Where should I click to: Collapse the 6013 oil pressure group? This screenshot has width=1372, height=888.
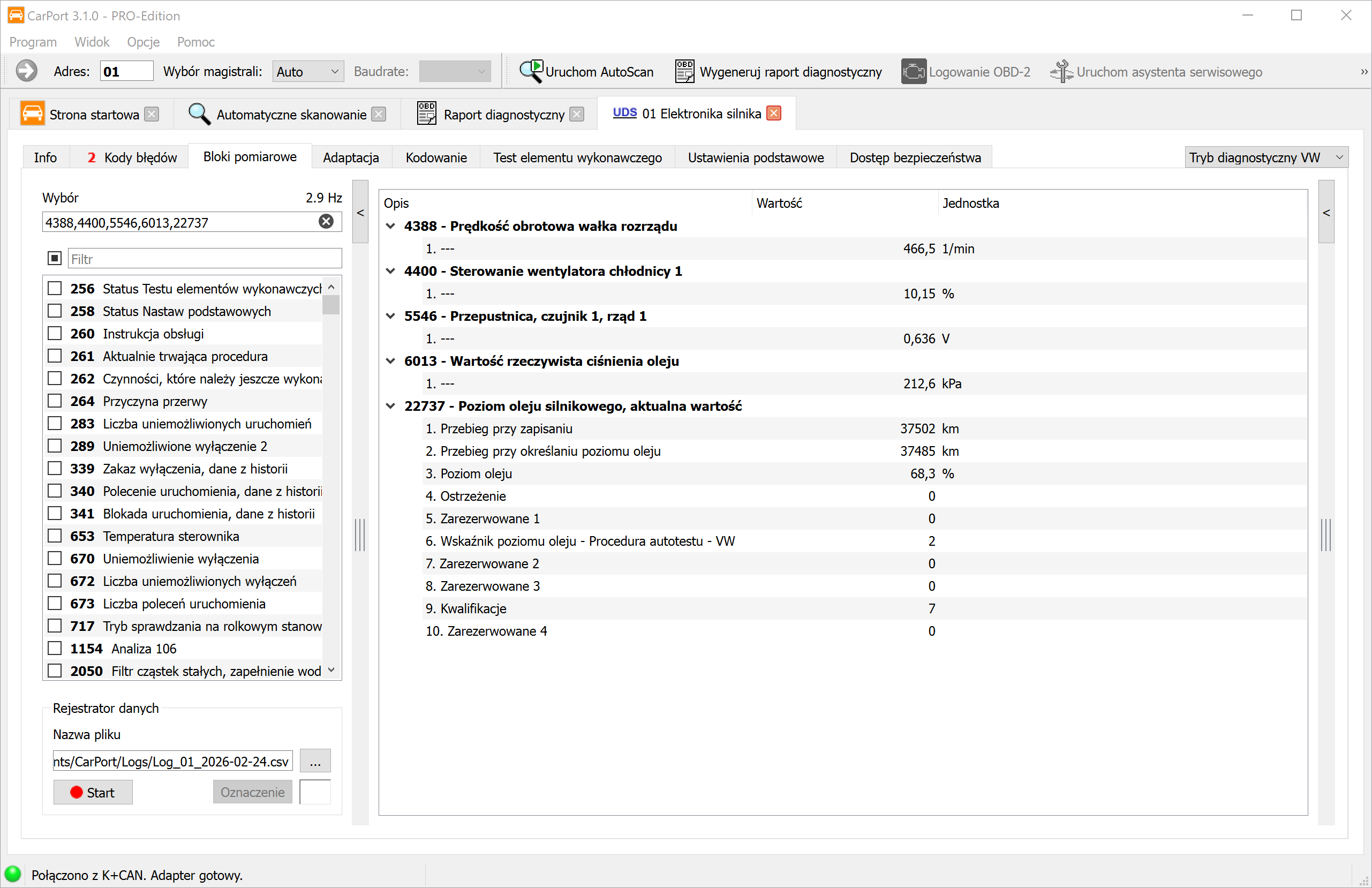(x=391, y=361)
